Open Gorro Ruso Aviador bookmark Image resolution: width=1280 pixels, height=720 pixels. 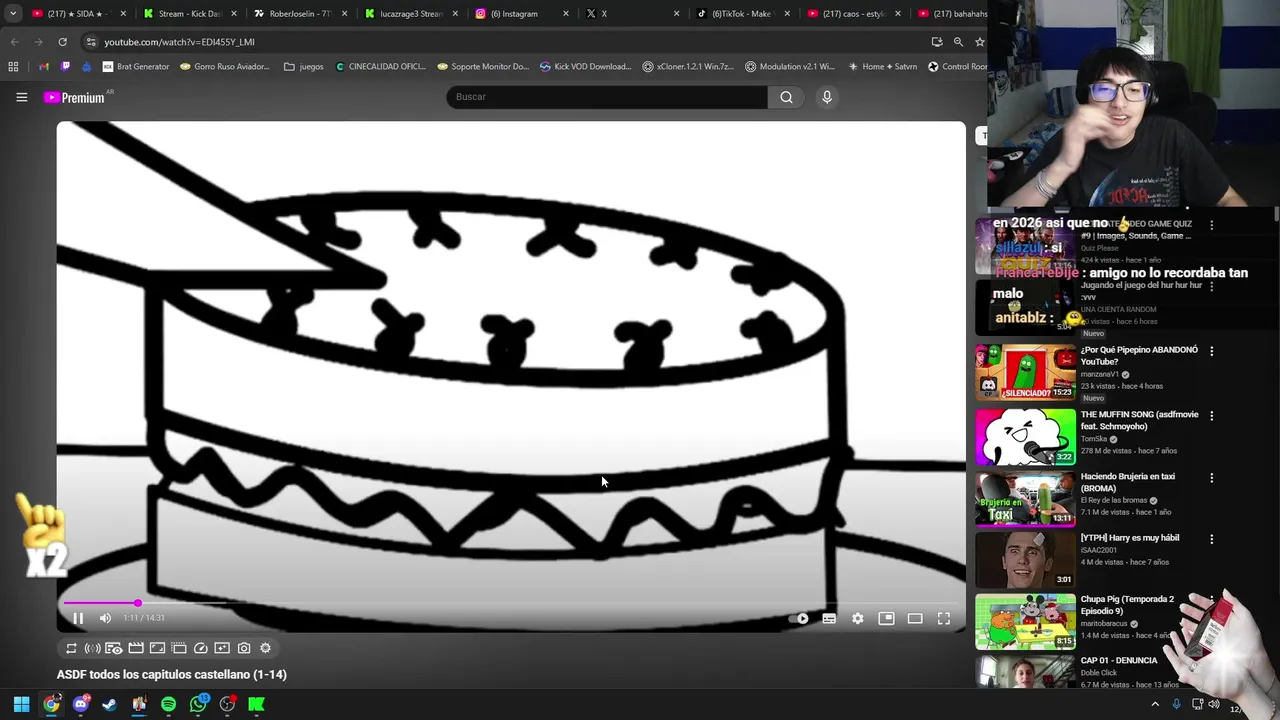[225, 67]
